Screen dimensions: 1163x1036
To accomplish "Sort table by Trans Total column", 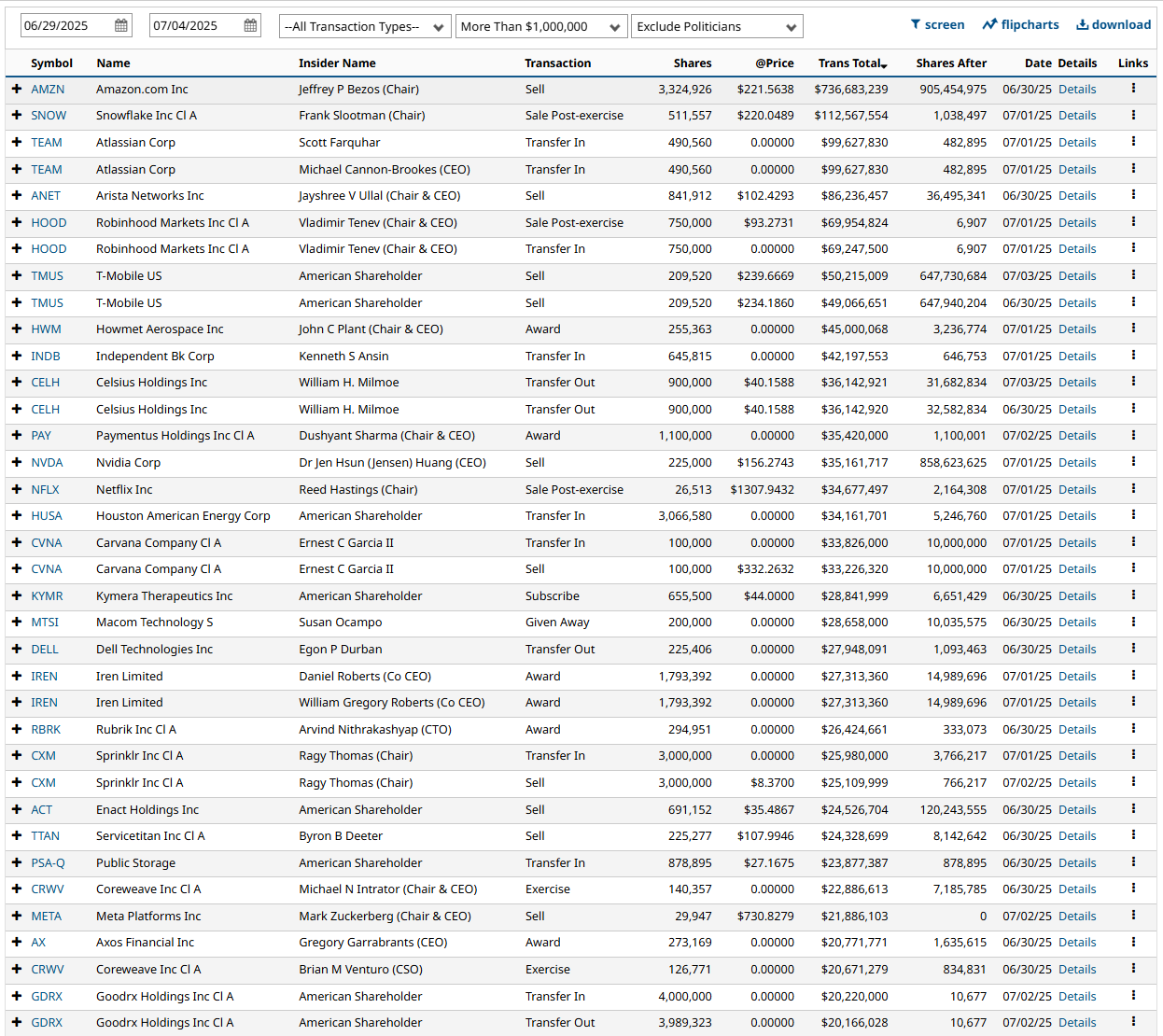I will coord(852,63).
